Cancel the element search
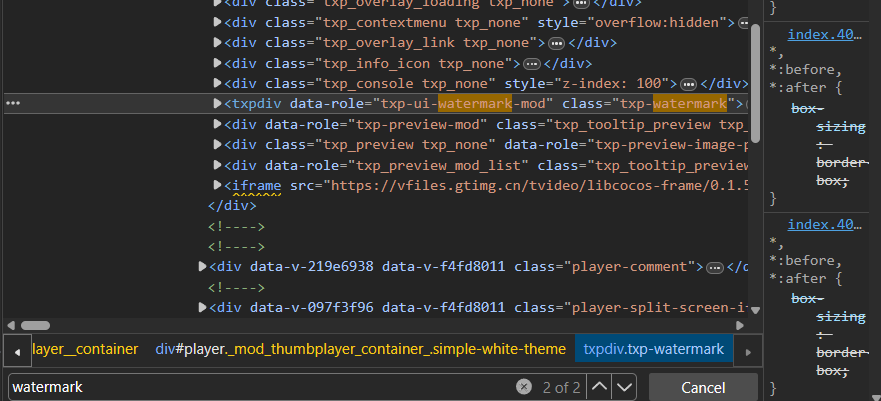The width and height of the screenshot is (881, 401). (x=703, y=388)
